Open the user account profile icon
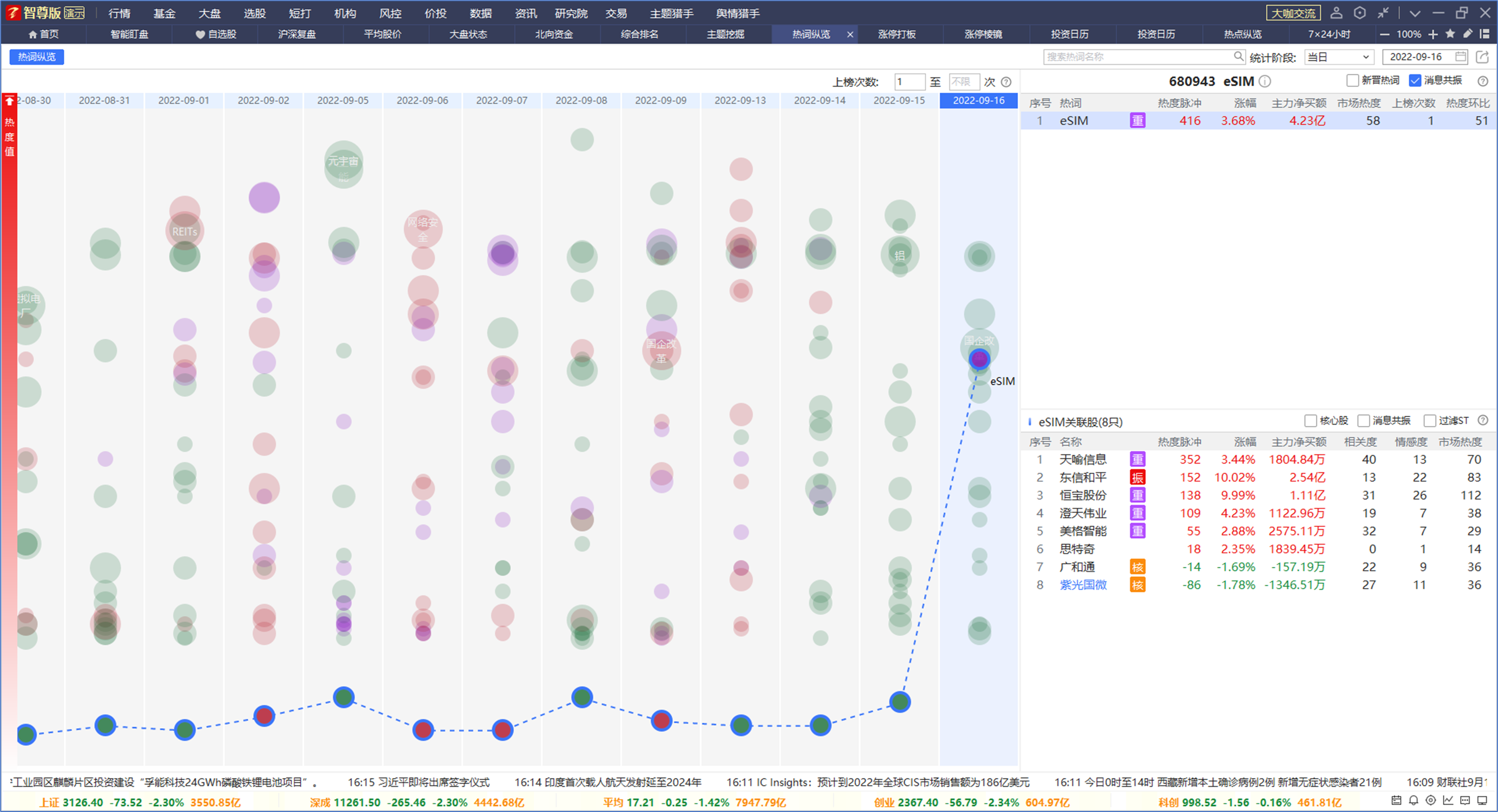Image resolution: width=1498 pixels, height=812 pixels. click(x=1336, y=13)
